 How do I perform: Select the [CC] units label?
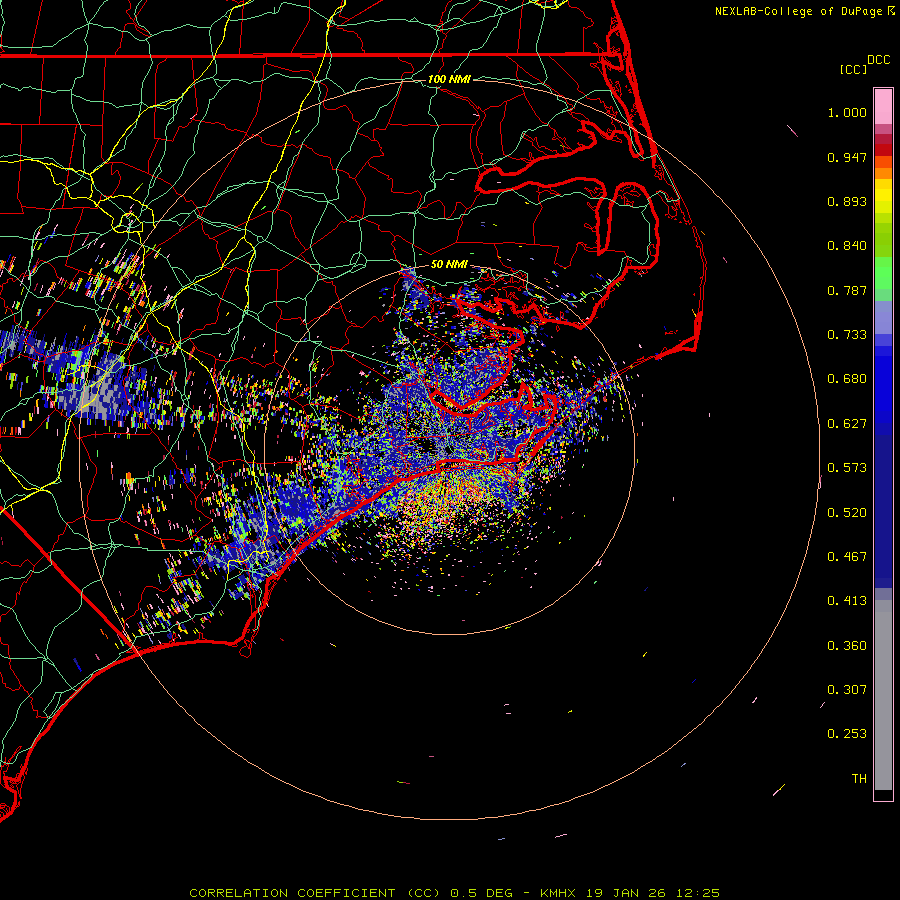pyautogui.click(x=853, y=69)
